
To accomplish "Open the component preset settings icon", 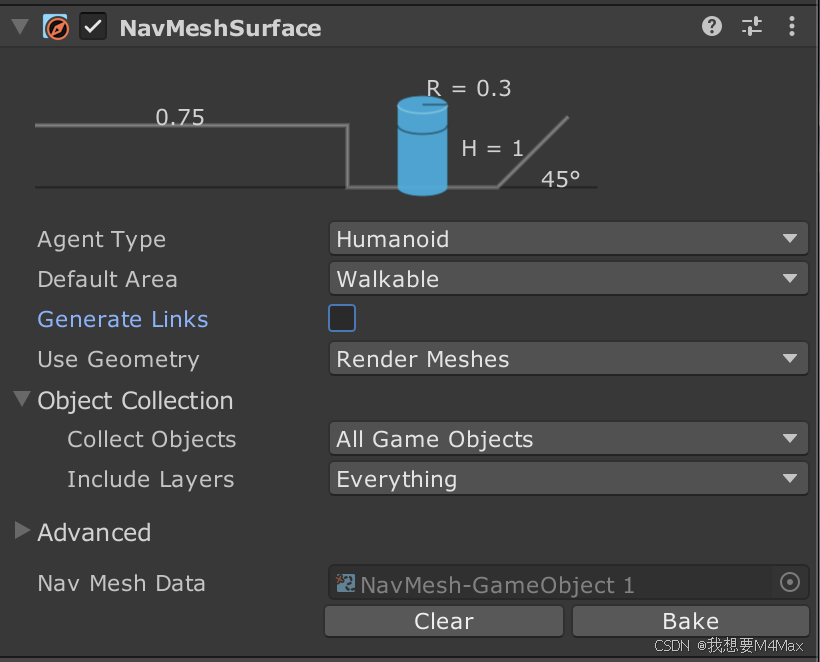I will click(752, 27).
